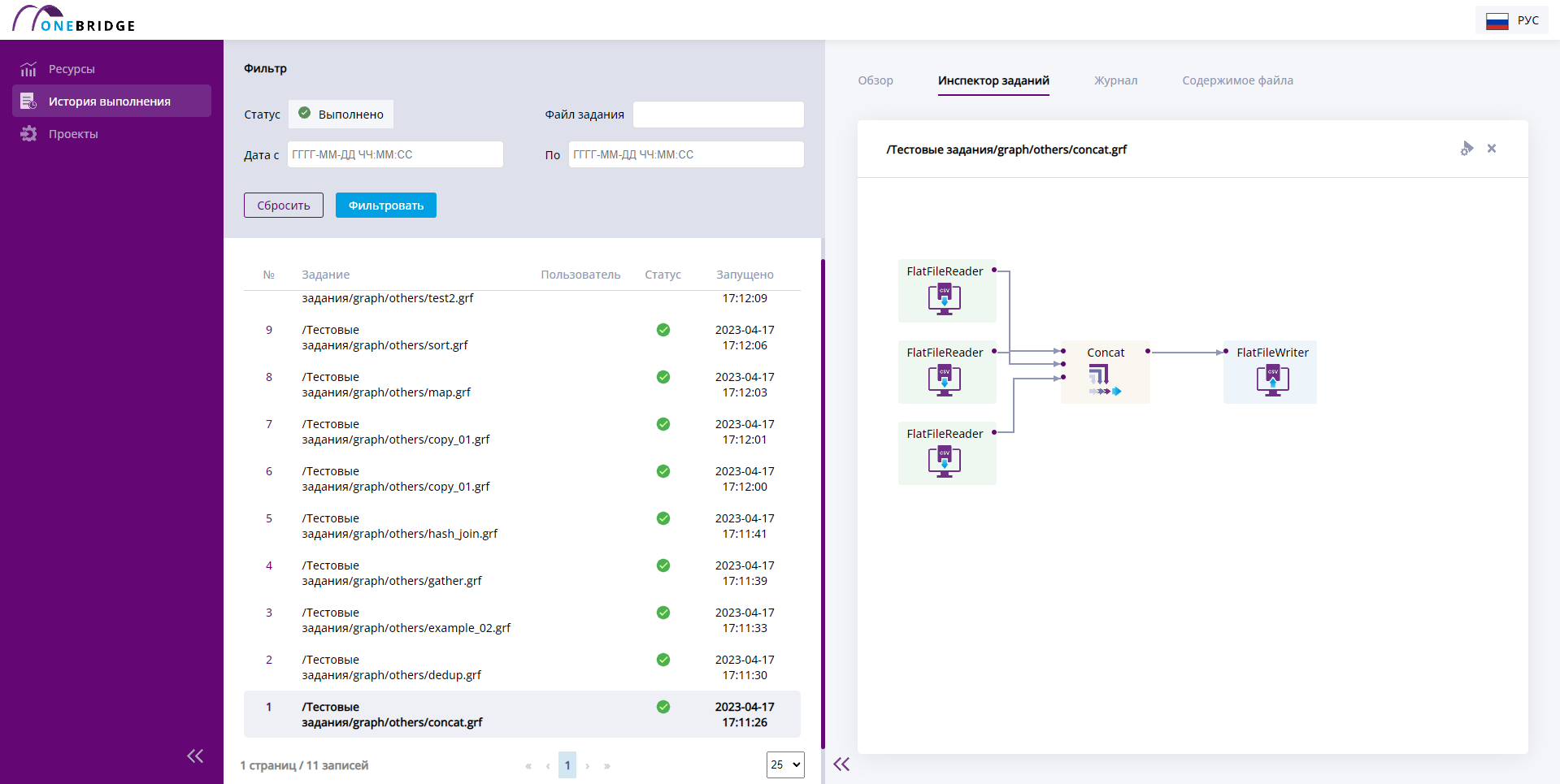Close the concat.grf inspector panel
The width and height of the screenshot is (1560, 784).
point(1492,149)
